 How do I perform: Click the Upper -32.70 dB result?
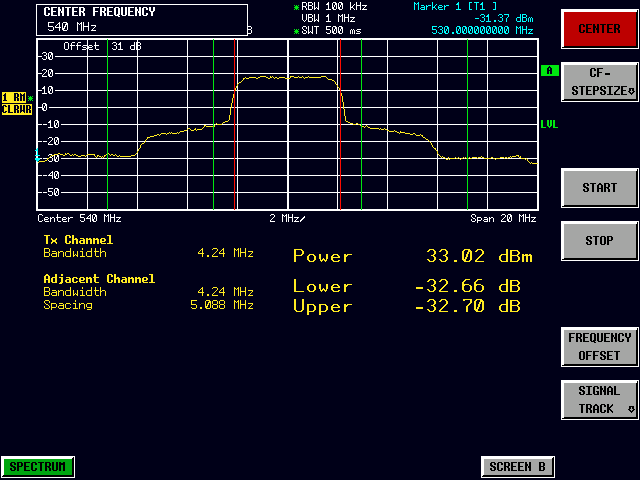(x=407, y=306)
